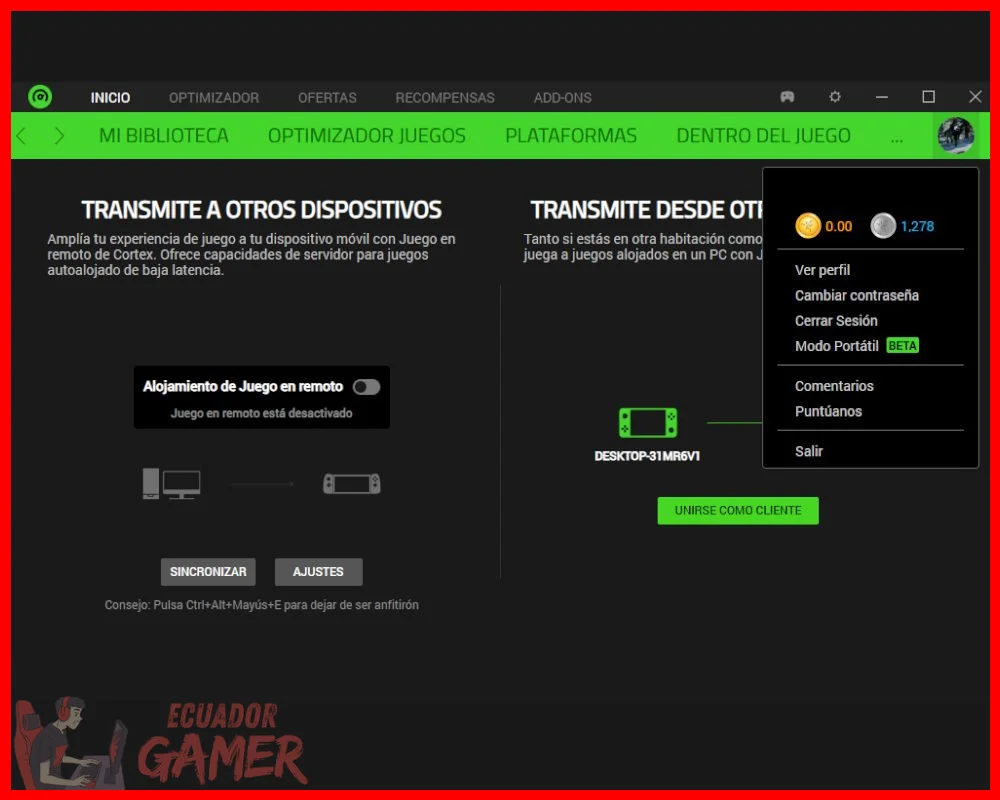The height and width of the screenshot is (800, 1000).
Task: Close the Cortex window
Action: pos(975,97)
